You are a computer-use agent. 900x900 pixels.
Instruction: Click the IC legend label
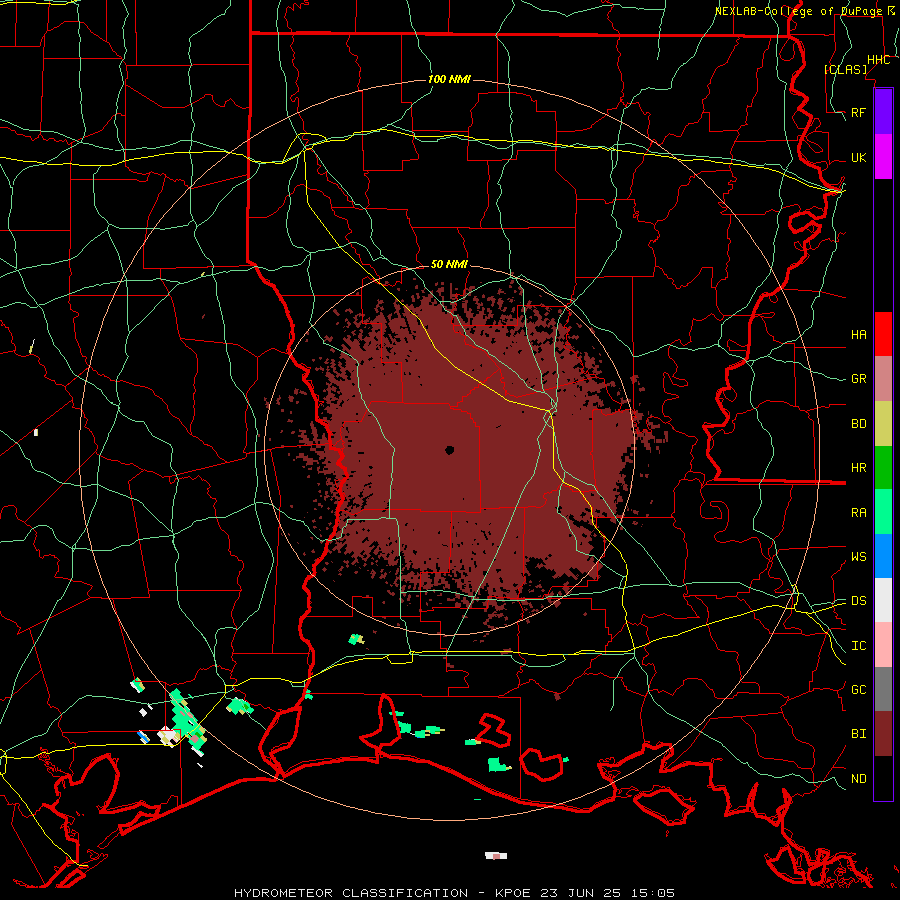[x=858, y=646]
